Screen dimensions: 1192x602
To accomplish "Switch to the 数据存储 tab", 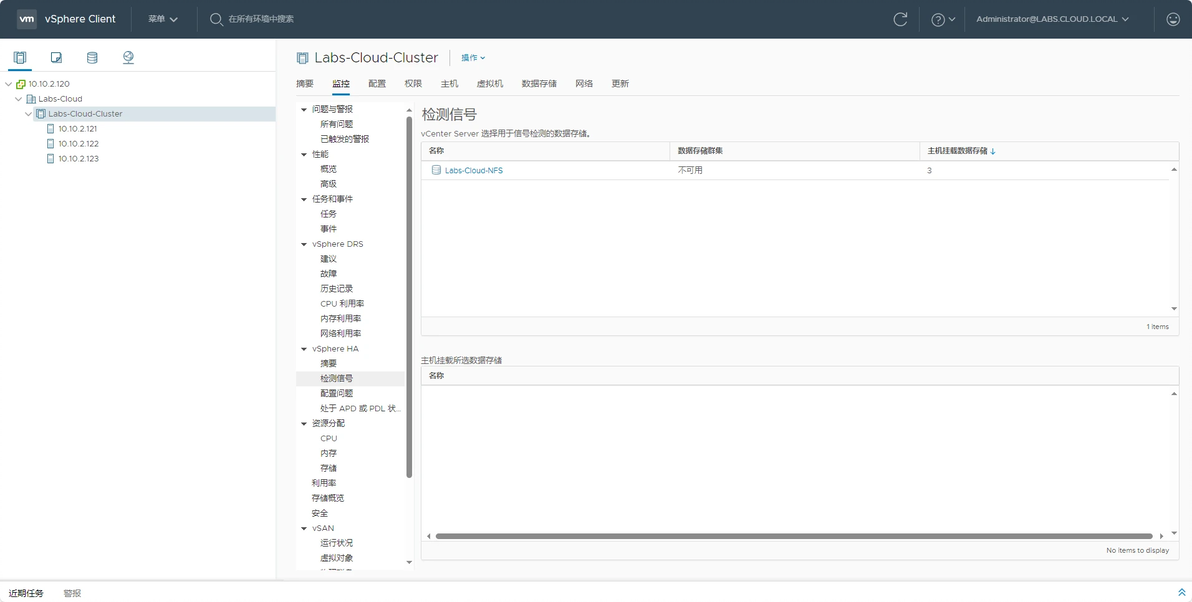I will (539, 84).
